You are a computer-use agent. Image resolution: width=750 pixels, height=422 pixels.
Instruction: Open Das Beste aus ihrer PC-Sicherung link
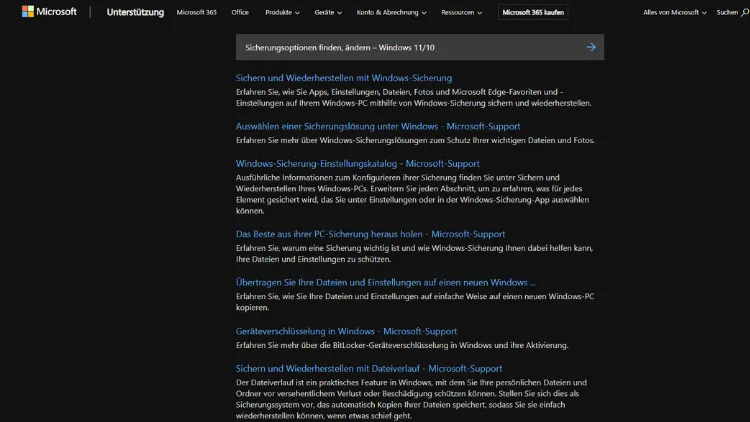pyautogui.click(x=370, y=233)
